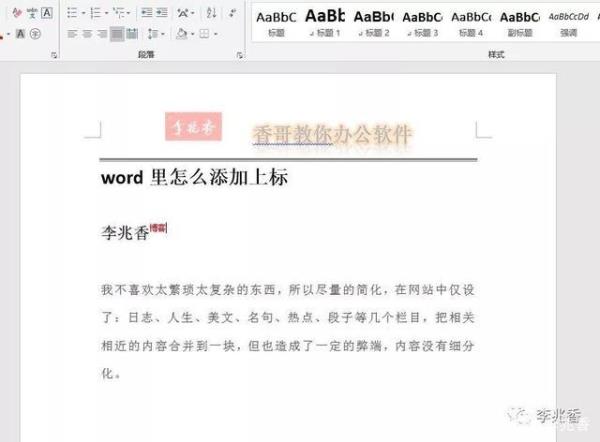Align text left

pyautogui.click(x=72, y=34)
